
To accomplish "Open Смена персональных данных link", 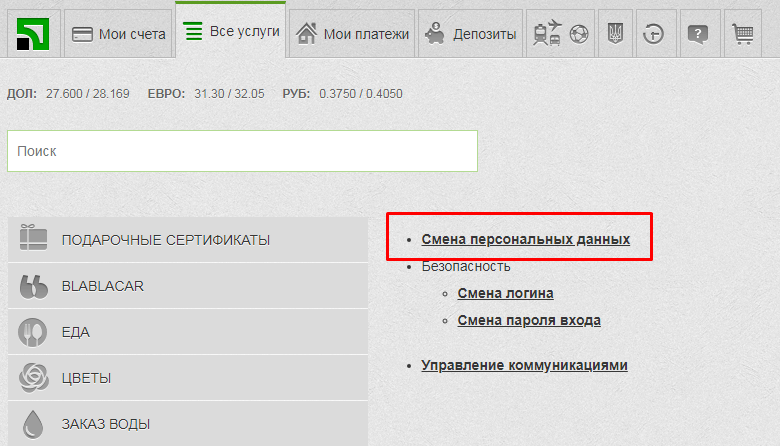I will [x=525, y=240].
